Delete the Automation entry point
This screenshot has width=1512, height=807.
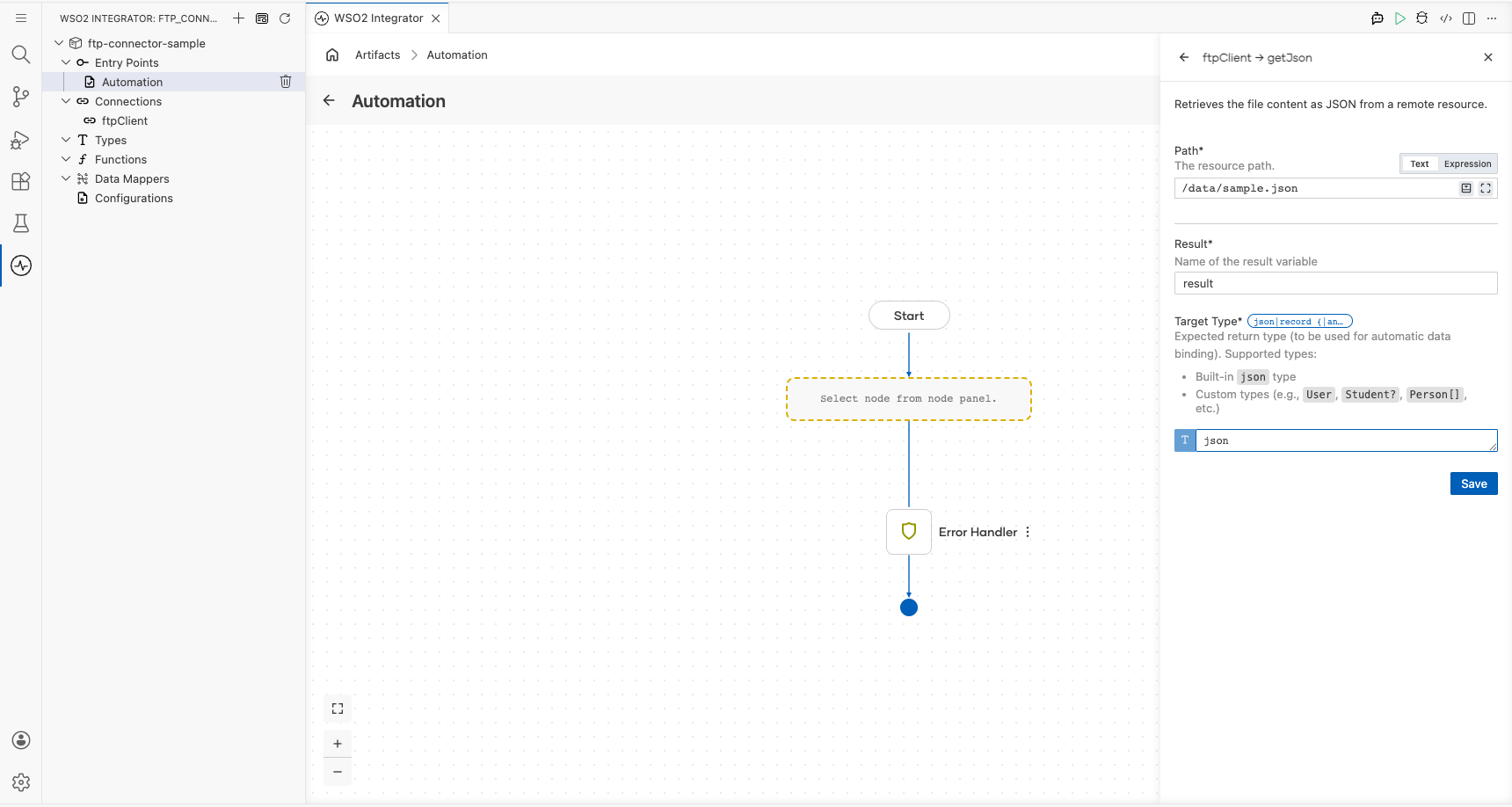pos(286,82)
